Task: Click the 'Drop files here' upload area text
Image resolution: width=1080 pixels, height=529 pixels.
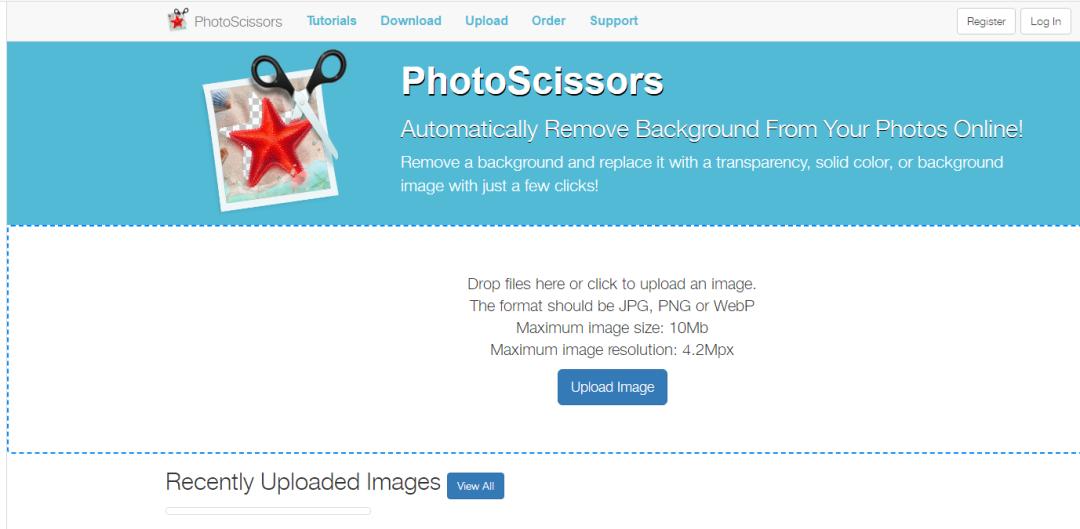Action: (612, 284)
